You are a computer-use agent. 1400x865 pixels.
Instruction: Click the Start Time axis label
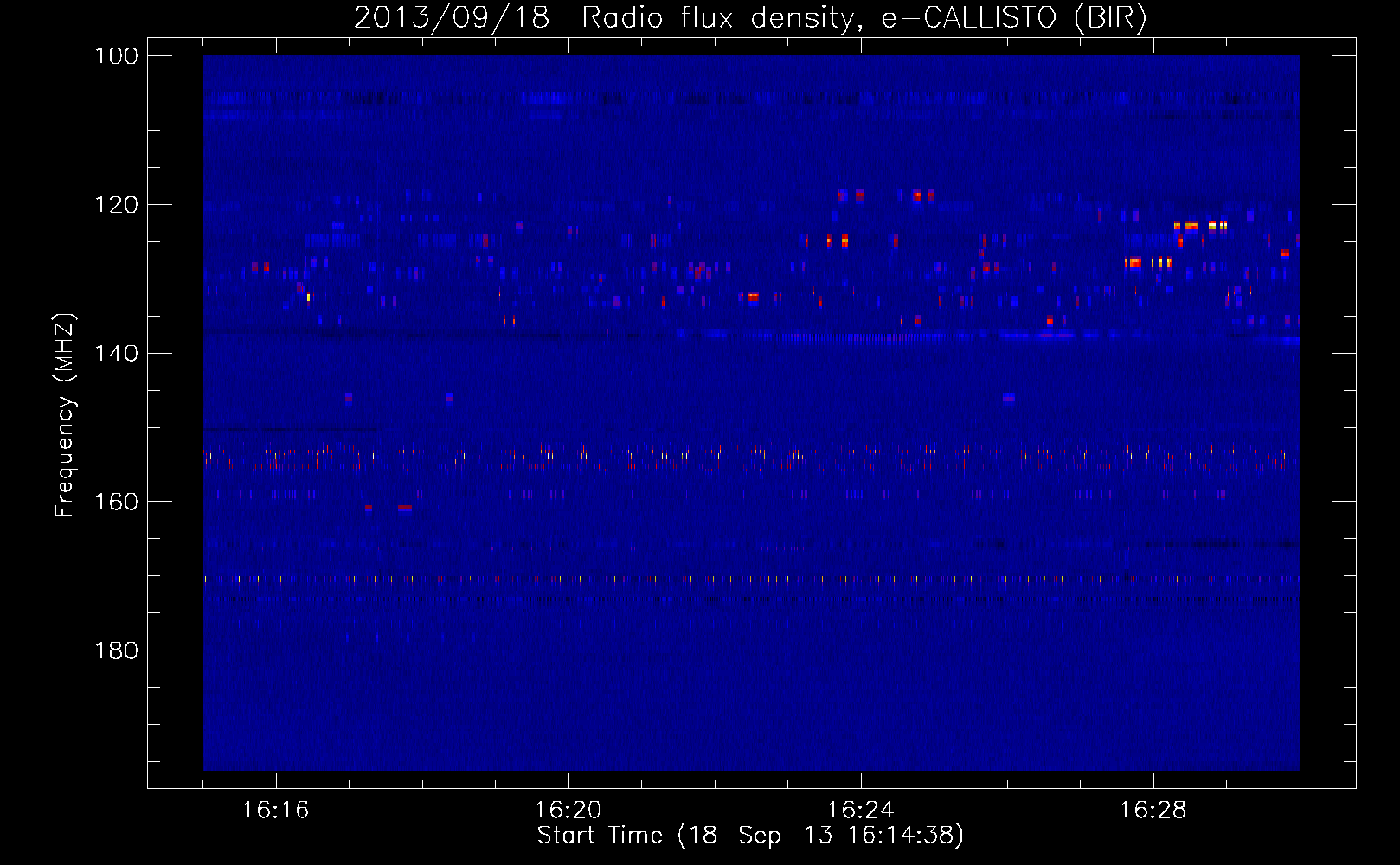750,836
